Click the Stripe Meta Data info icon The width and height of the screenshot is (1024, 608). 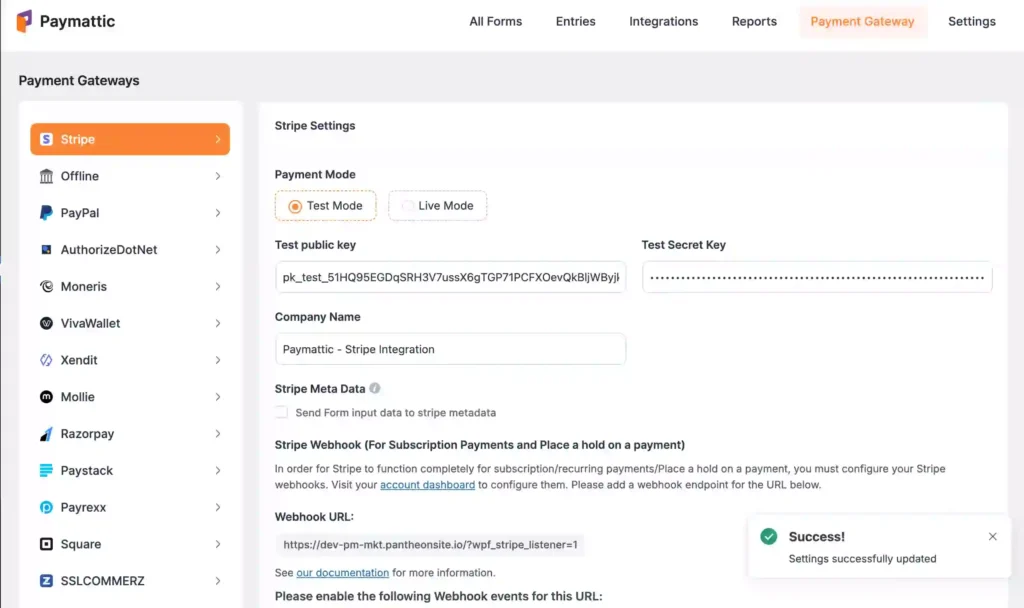pyautogui.click(x=374, y=388)
